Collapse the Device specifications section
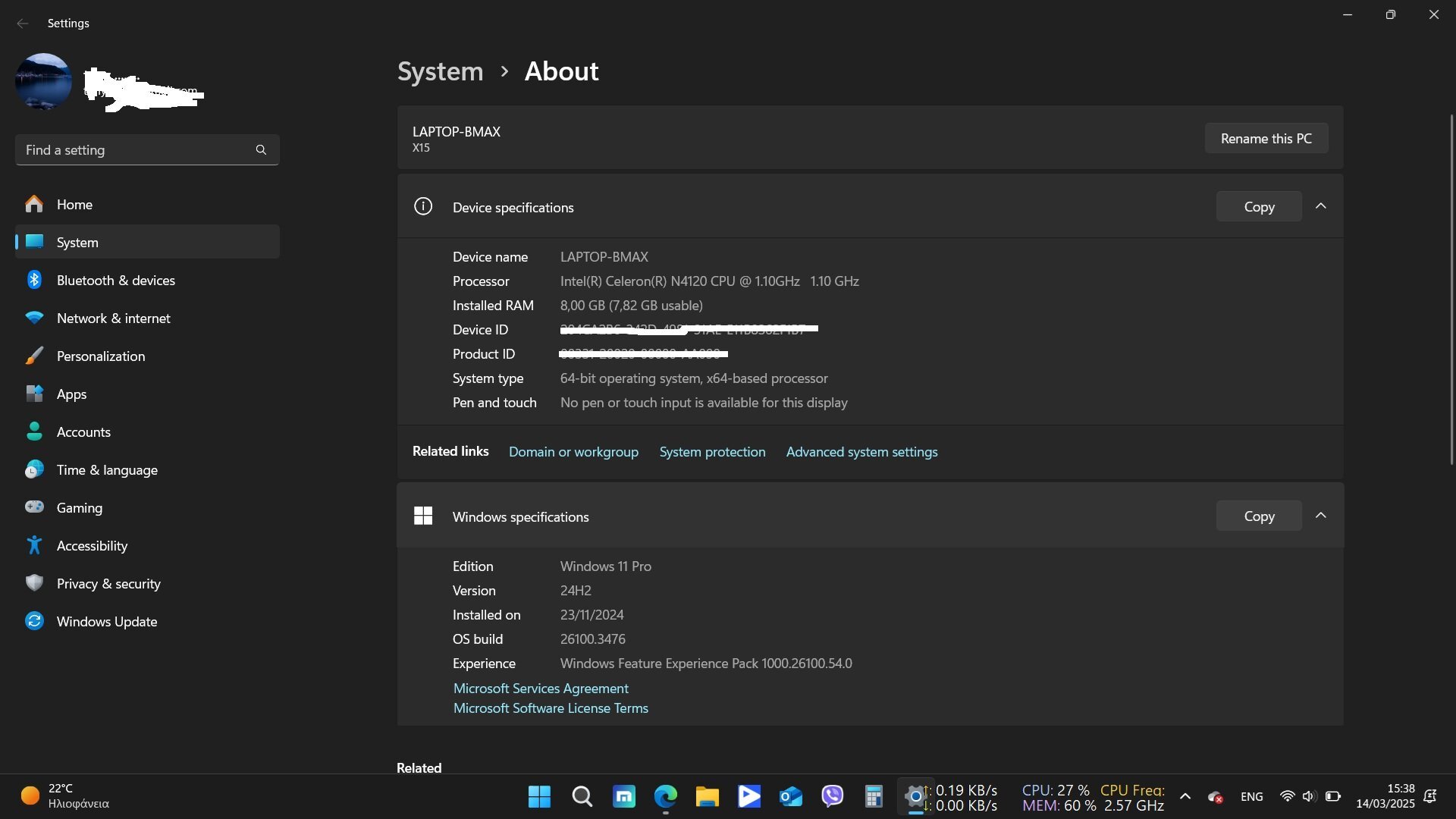1456x819 pixels. [x=1320, y=206]
